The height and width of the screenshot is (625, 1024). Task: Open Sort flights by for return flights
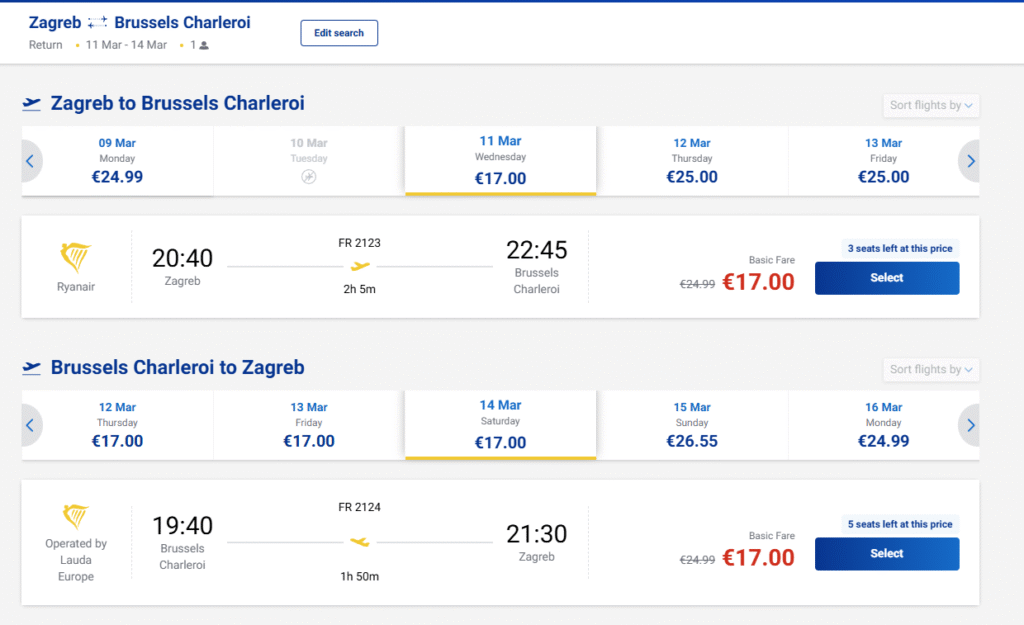pyautogui.click(x=931, y=369)
